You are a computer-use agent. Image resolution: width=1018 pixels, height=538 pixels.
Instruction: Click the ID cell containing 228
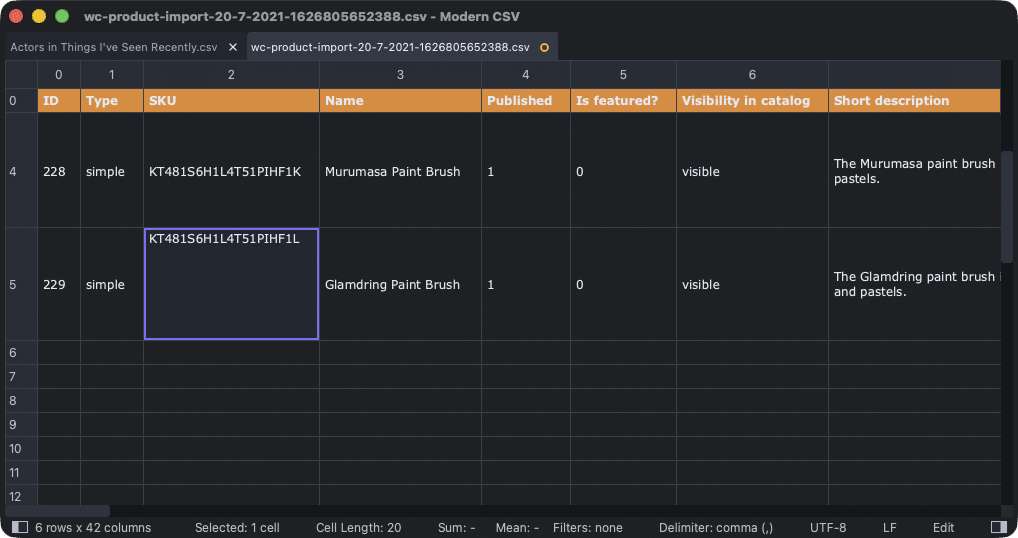tap(59, 171)
